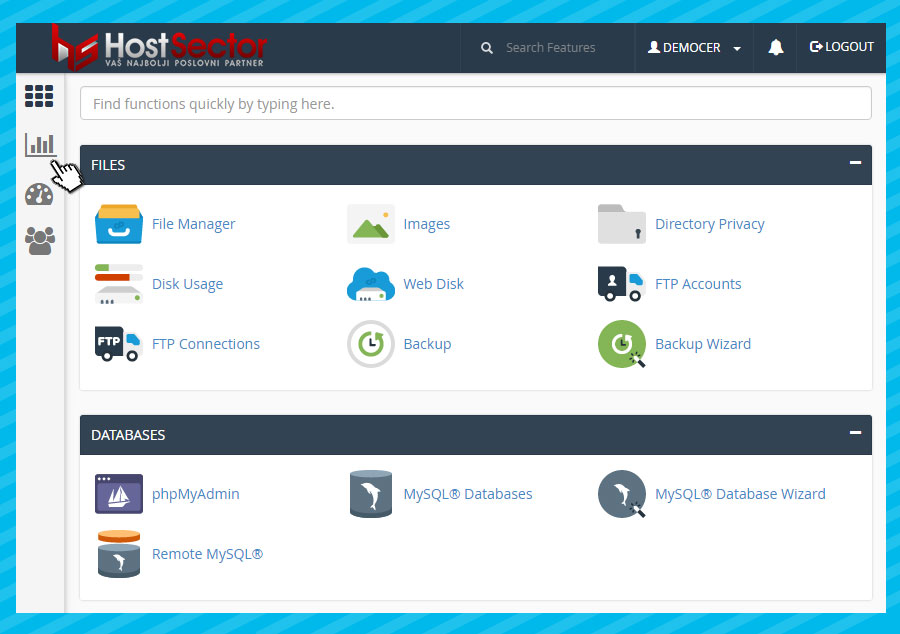The image size is (900, 634).
Task: Click the search magnifier icon
Action: pos(487,48)
